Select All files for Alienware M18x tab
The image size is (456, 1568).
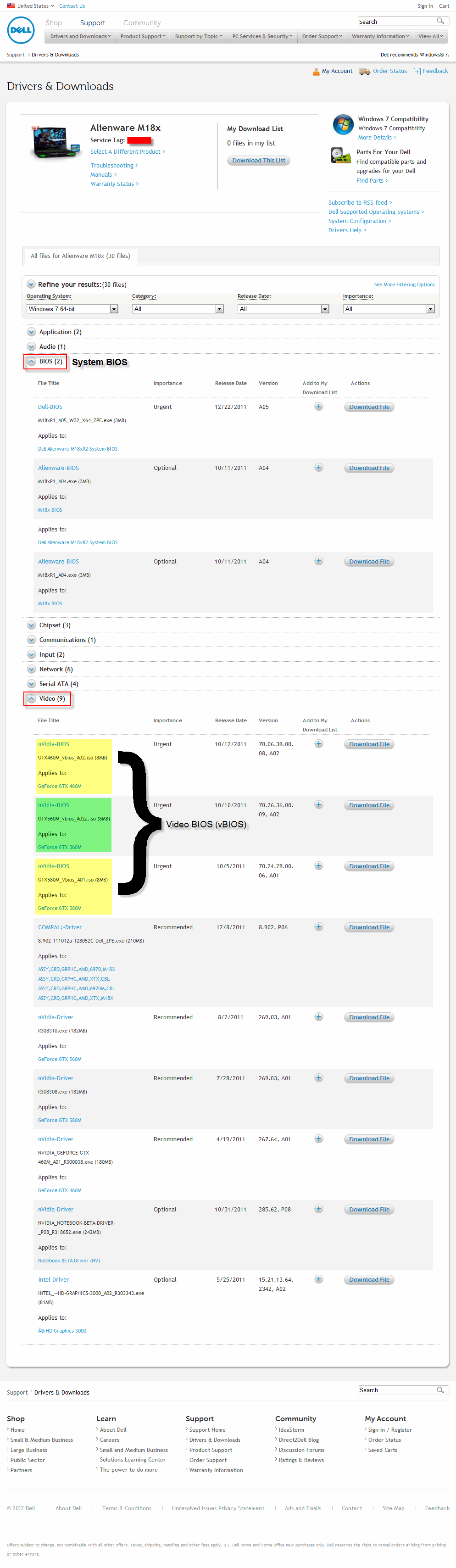80,256
